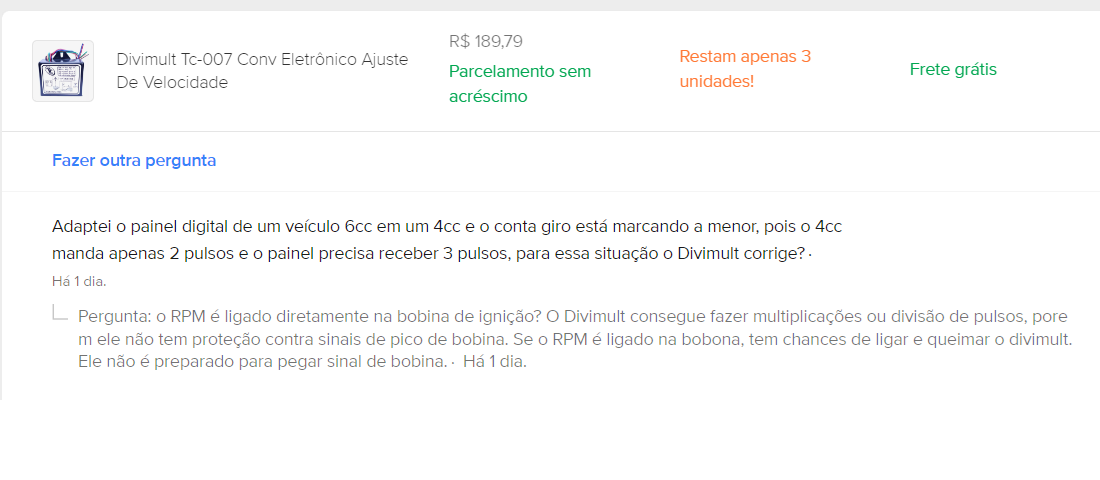Open the Divimult product thumbnail image
The height and width of the screenshot is (480, 1100).
coord(63,71)
